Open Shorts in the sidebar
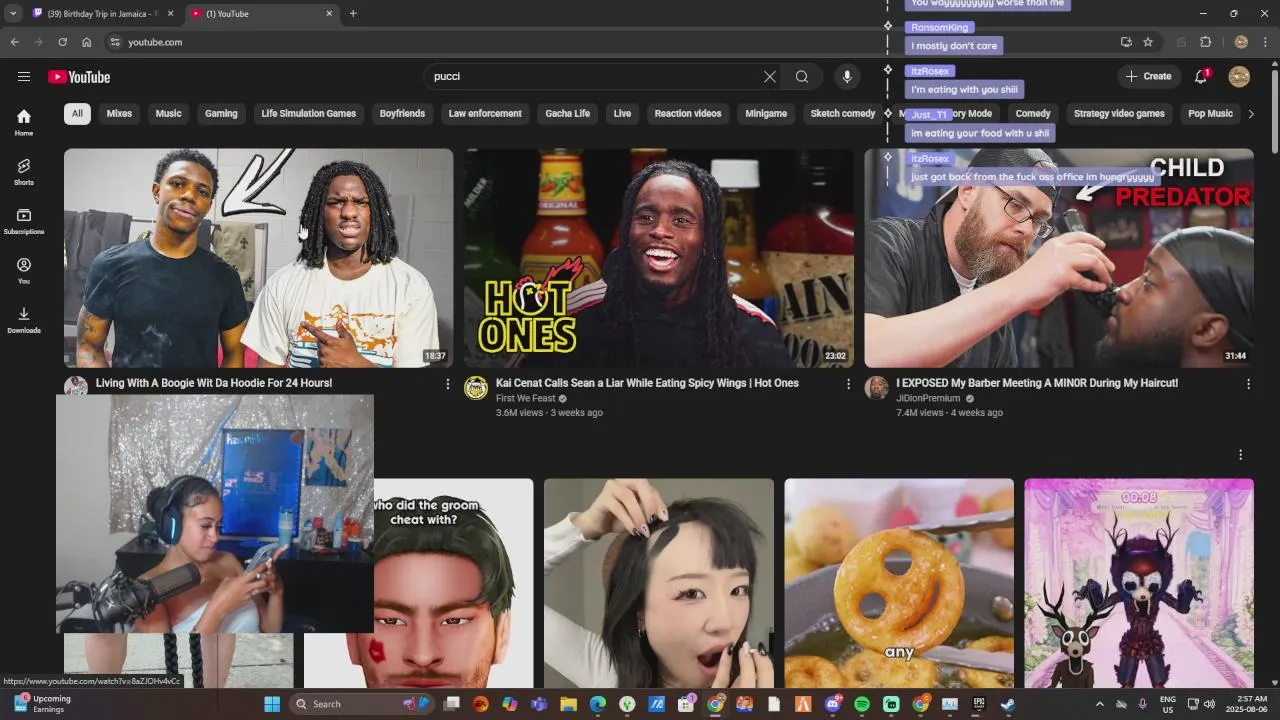The image size is (1280, 720). click(24, 171)
